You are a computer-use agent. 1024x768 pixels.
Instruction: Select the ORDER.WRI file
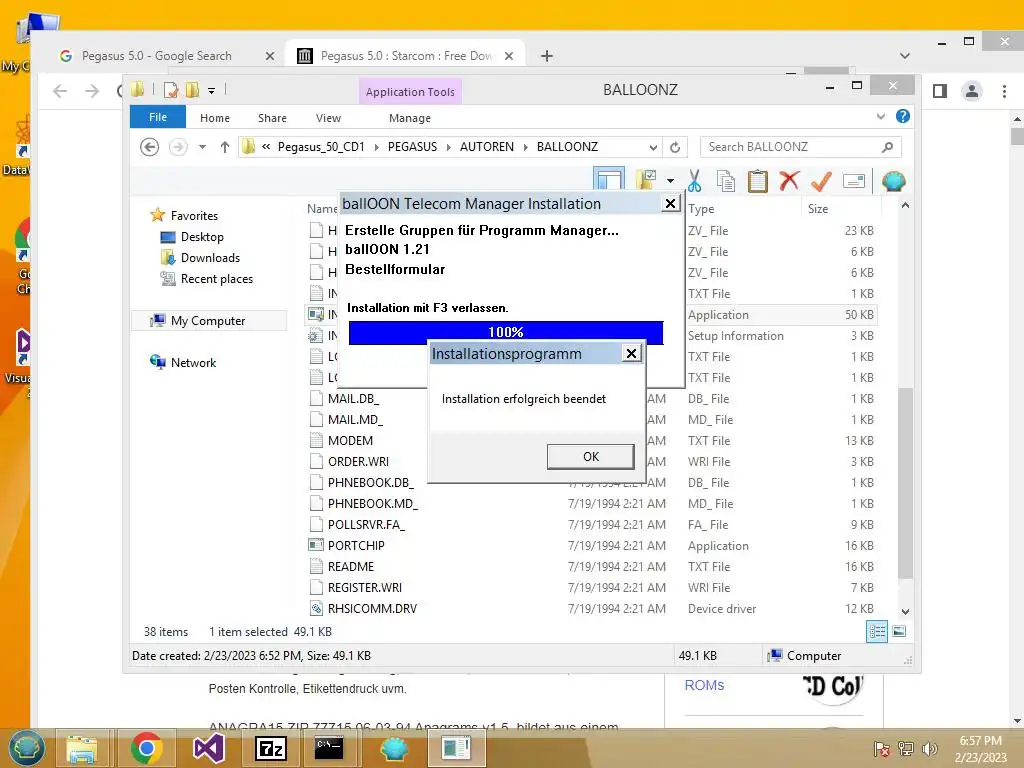(x=358, y=462)
